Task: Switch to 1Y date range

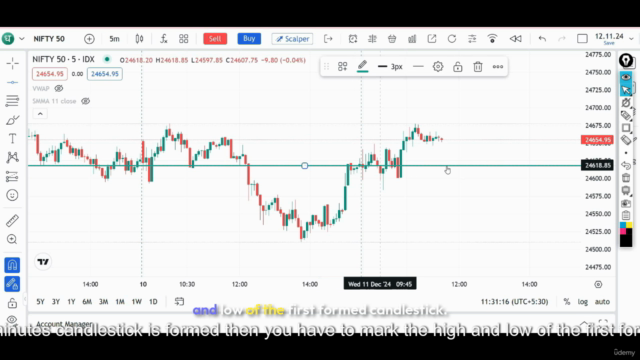Action: click(71, 302)
